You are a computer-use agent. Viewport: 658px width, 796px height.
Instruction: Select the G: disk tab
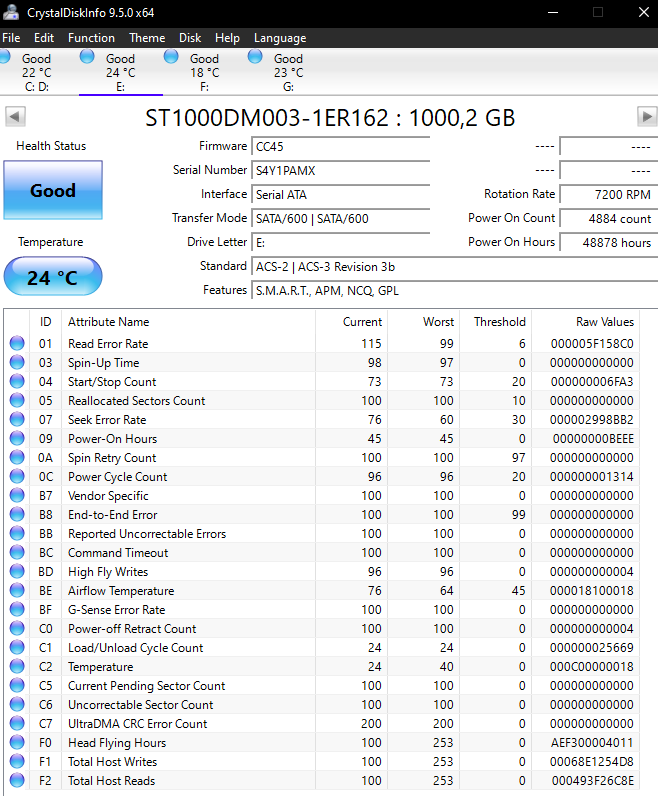pyautogui.click(x=288, y=72)
